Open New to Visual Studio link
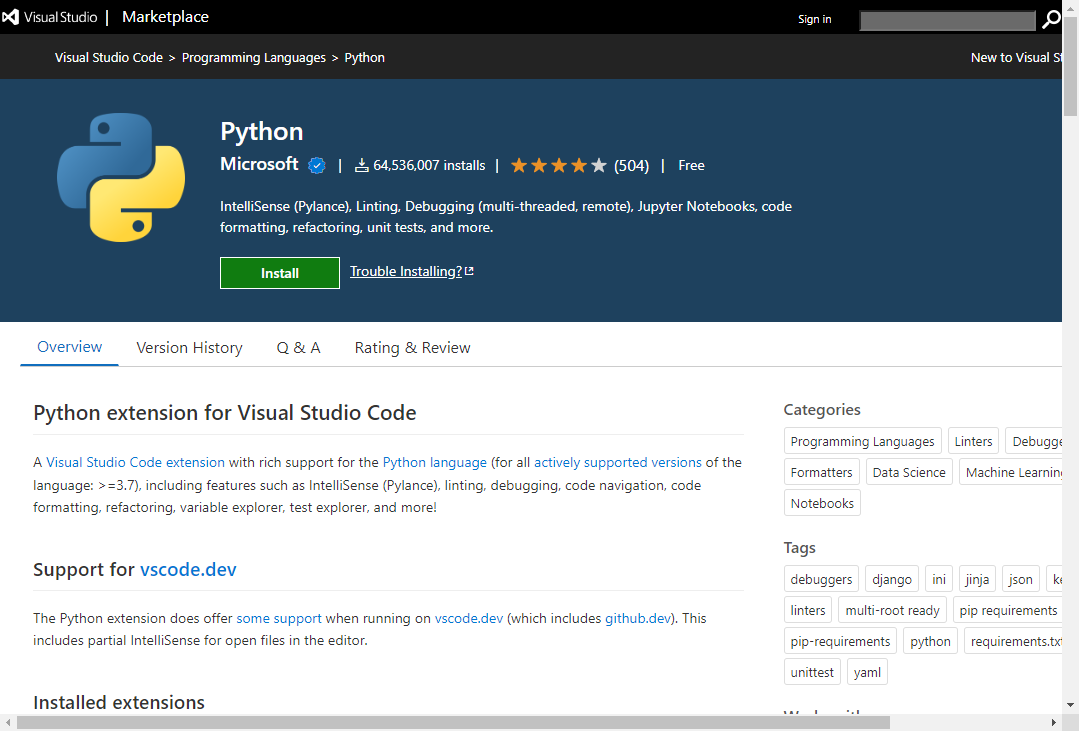This screenshot has width=1079, height=731. pyautogui.click(x=1016, y=58)
